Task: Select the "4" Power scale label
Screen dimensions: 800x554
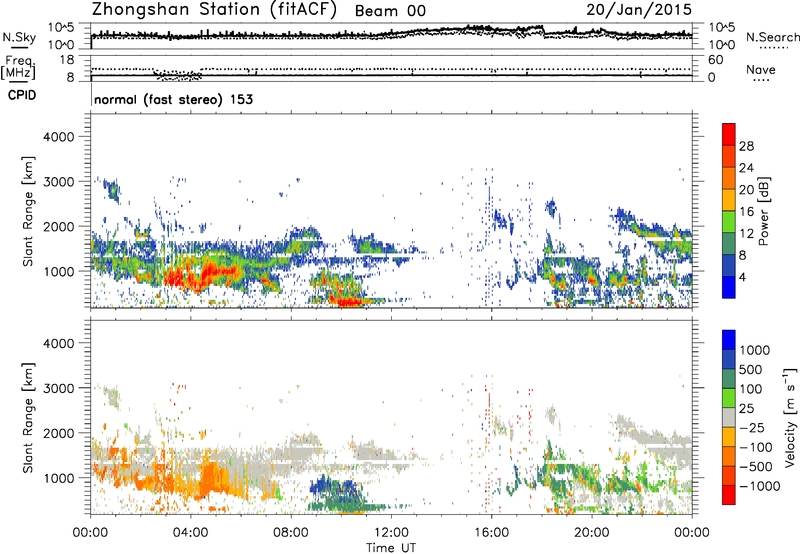Action: (743, 277)
